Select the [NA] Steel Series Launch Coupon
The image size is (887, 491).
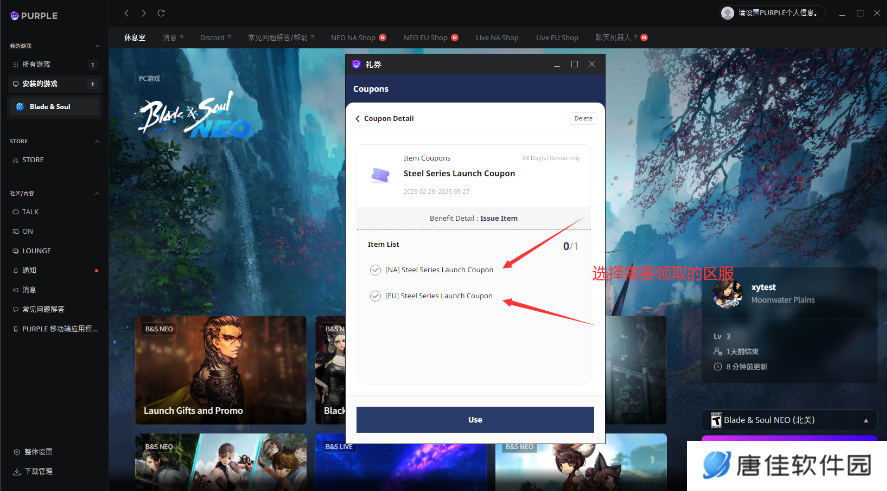pos(431,270)
